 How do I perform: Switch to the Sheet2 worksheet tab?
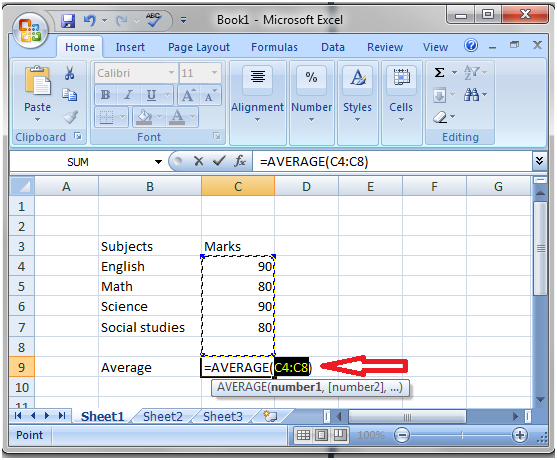pyautogui.click(x=163, y=416)
